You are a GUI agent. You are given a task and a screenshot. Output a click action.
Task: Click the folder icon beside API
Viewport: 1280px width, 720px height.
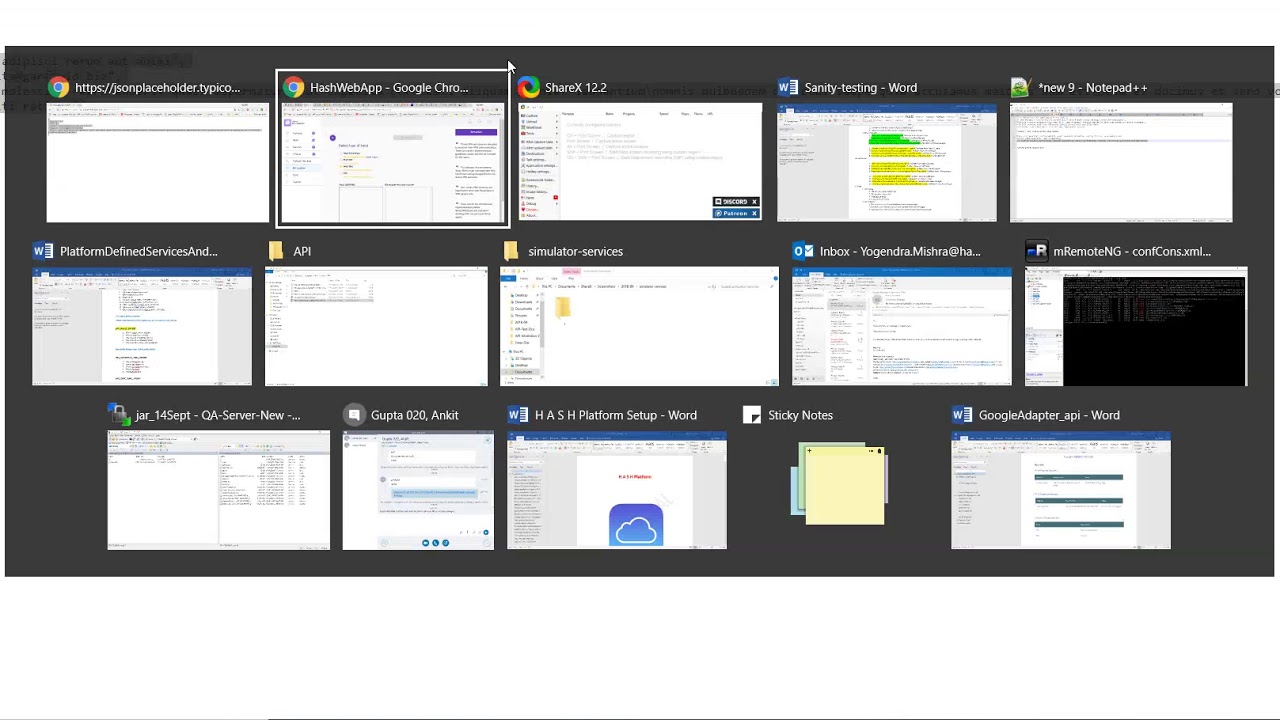pos(276,252)
